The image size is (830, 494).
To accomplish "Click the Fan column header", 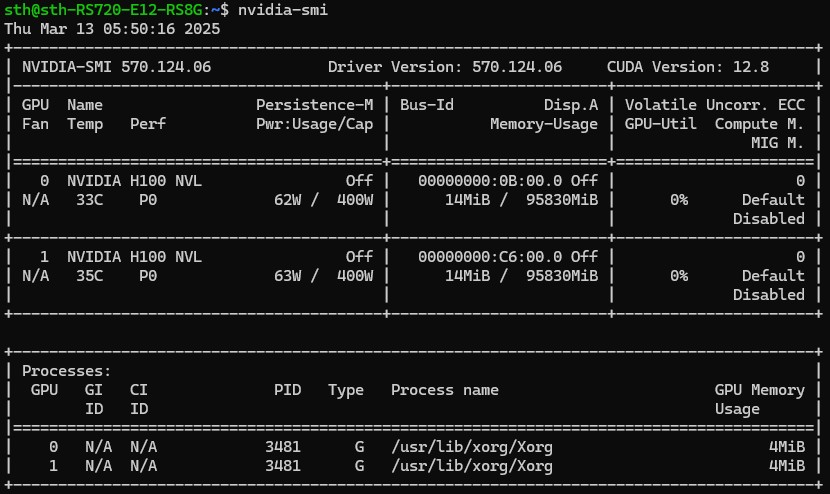I will coord(35,124).
